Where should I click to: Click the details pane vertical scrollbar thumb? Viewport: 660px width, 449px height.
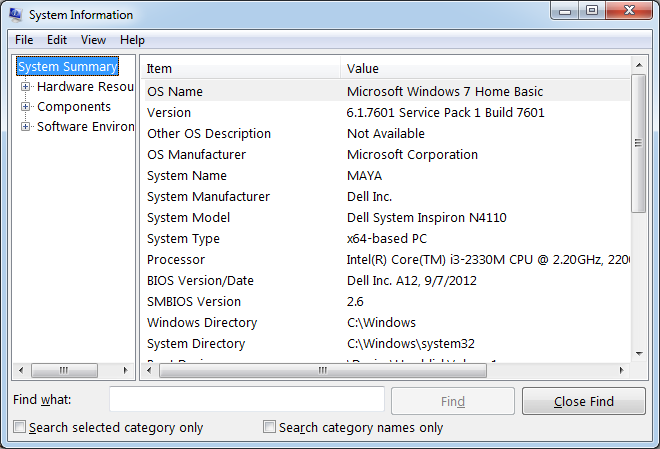click(639, 143)
